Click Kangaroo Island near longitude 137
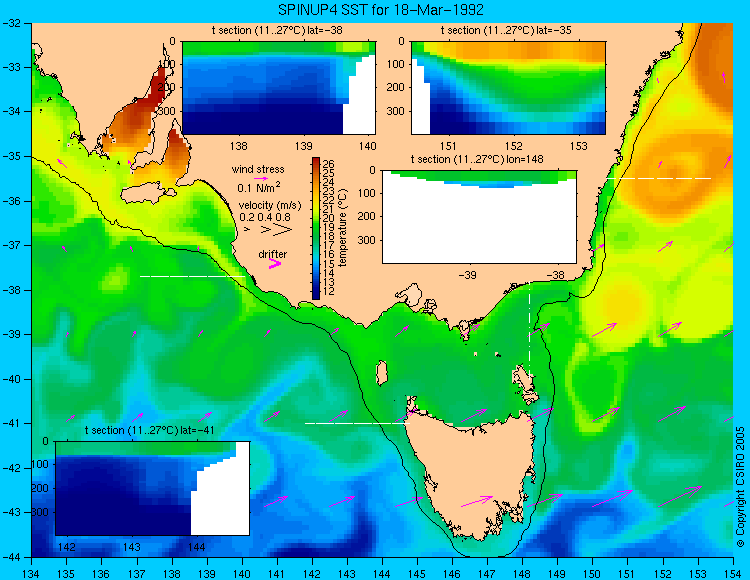The image size is (750, 580). 146,194
